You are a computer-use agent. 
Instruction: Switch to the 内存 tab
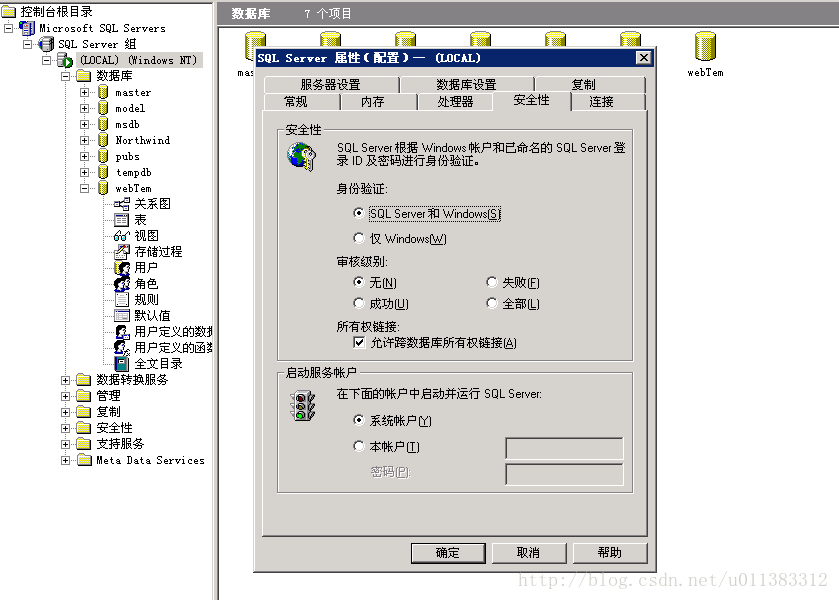tap(378, 102)
